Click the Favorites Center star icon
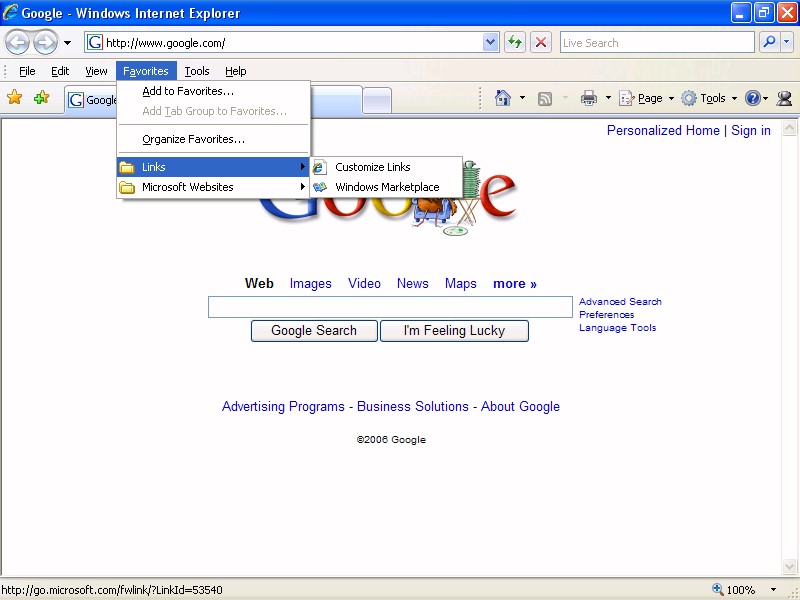 pos(15,97)
